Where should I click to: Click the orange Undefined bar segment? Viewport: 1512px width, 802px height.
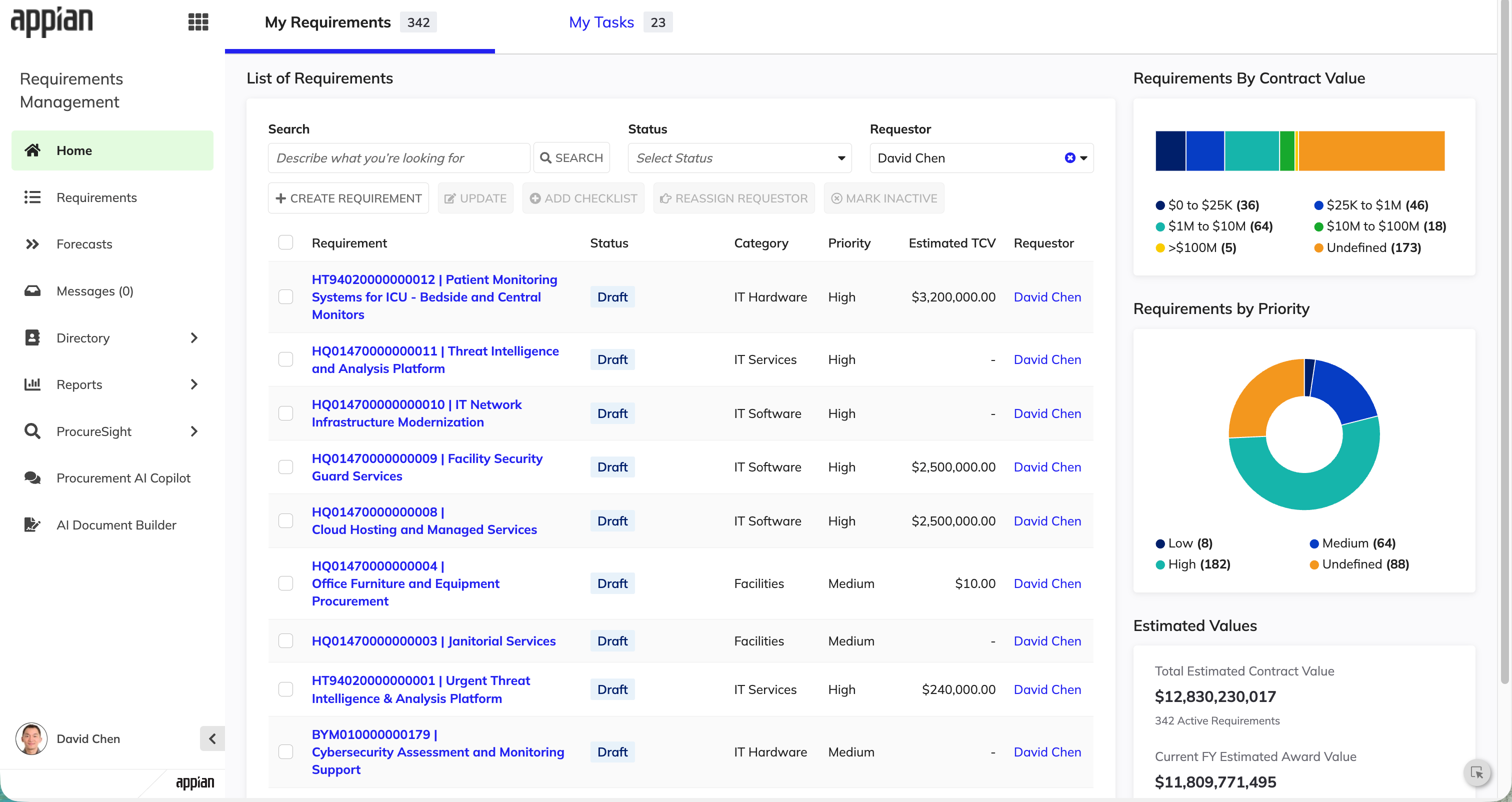pos(1371,151)
